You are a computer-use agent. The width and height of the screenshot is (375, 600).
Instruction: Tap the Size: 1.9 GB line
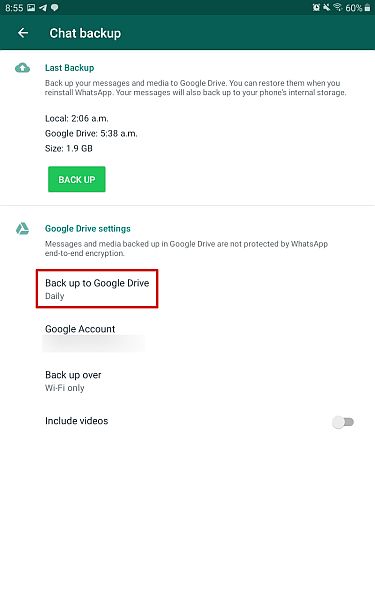69,148
